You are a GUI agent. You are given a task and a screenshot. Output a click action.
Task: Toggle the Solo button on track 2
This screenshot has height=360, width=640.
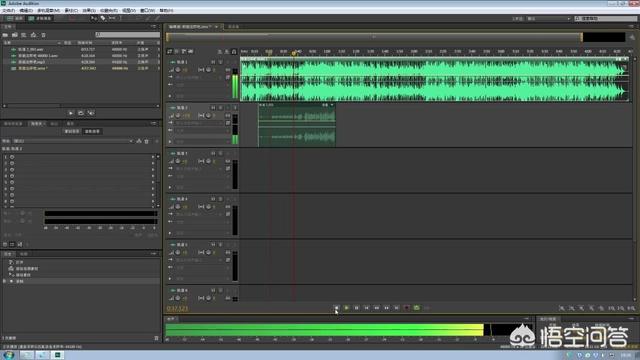click(220, 108)
